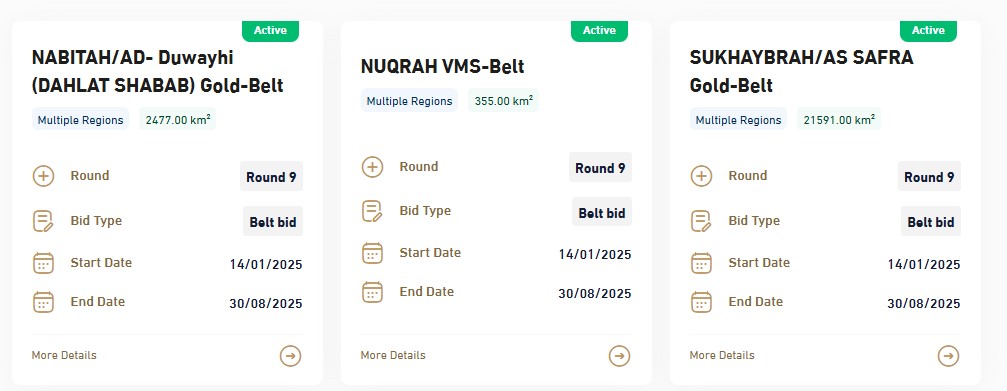Click the End Date calendar icon on NUQRAH card
The image size is (1007, 391).
coord(372,292)
